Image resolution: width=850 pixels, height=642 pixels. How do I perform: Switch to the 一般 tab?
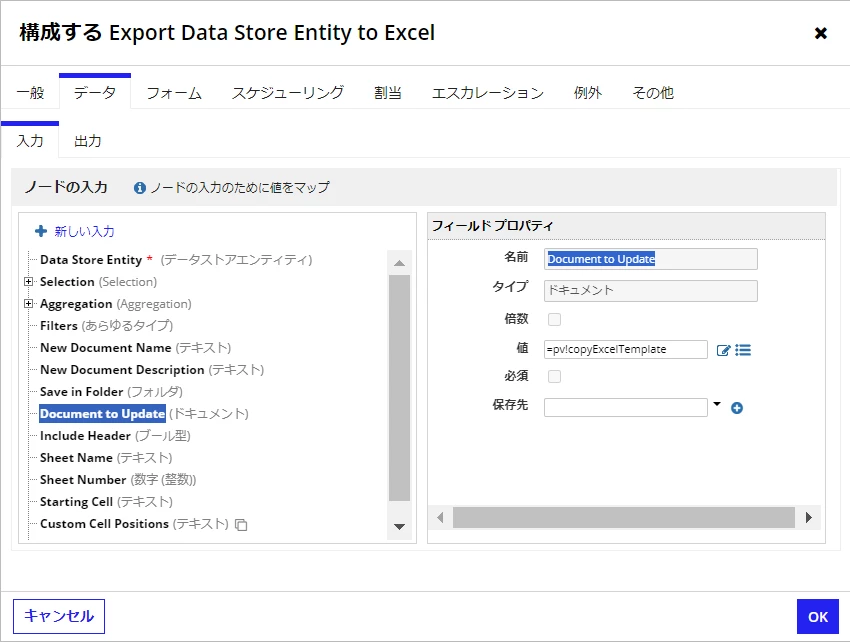tap(30, 93)
